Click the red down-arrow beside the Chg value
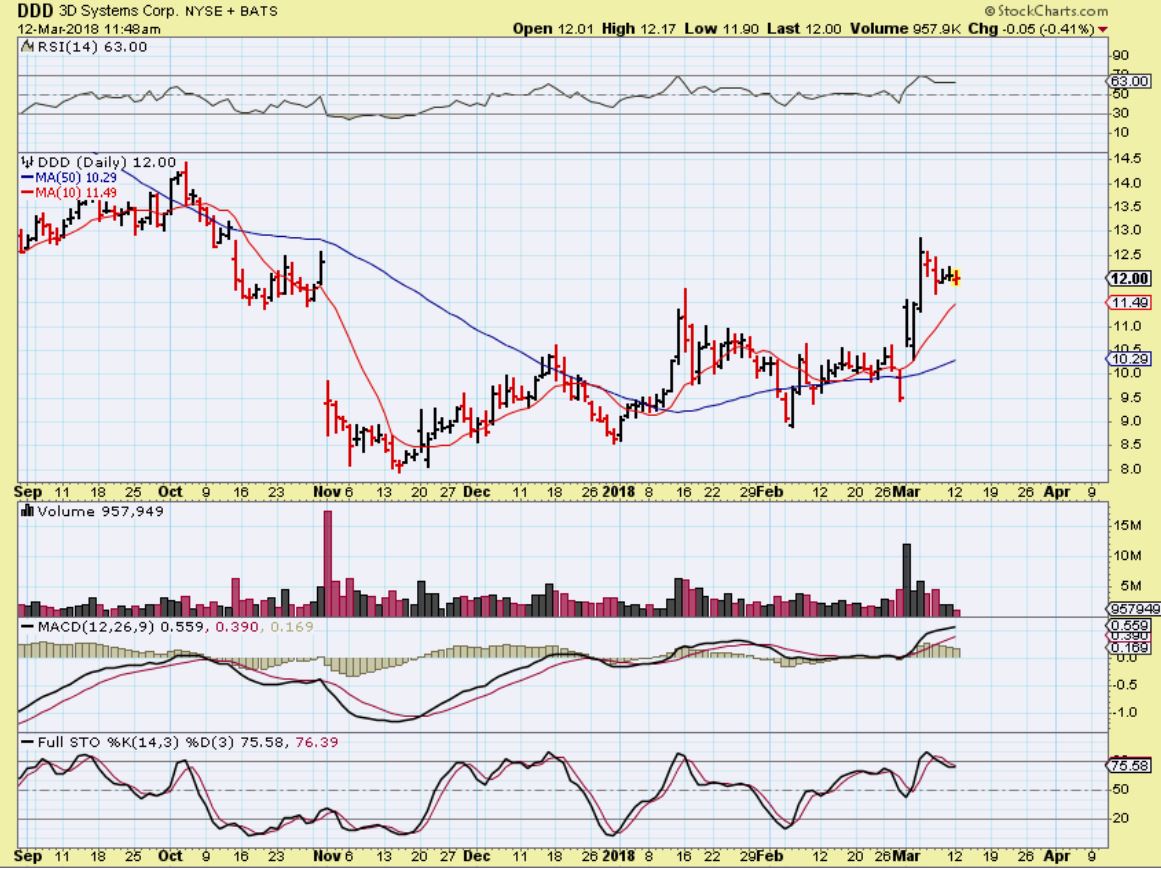Viewport: 1161px width, 869px height. [x=1103, y=29]
